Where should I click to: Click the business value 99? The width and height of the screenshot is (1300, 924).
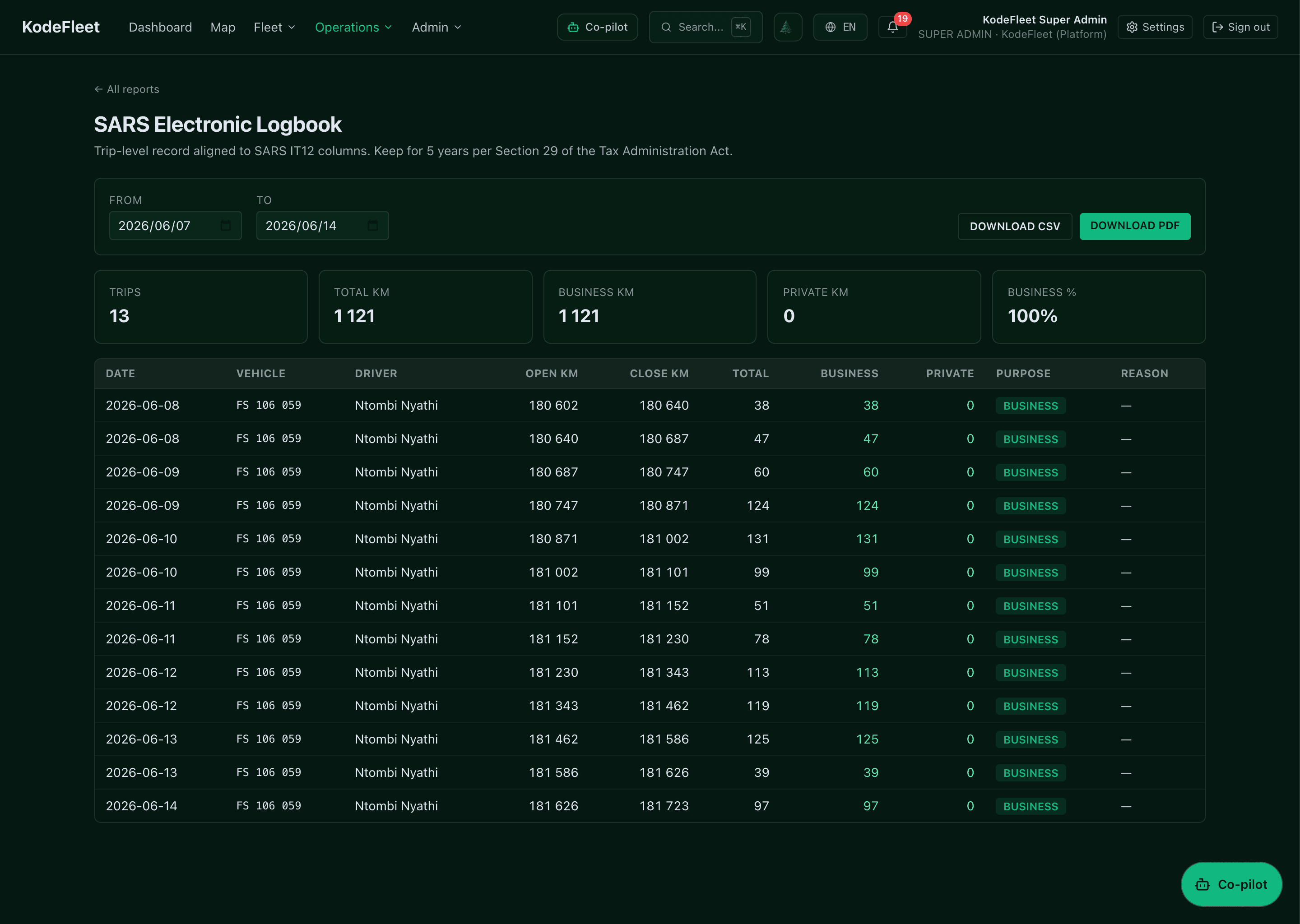870,572
